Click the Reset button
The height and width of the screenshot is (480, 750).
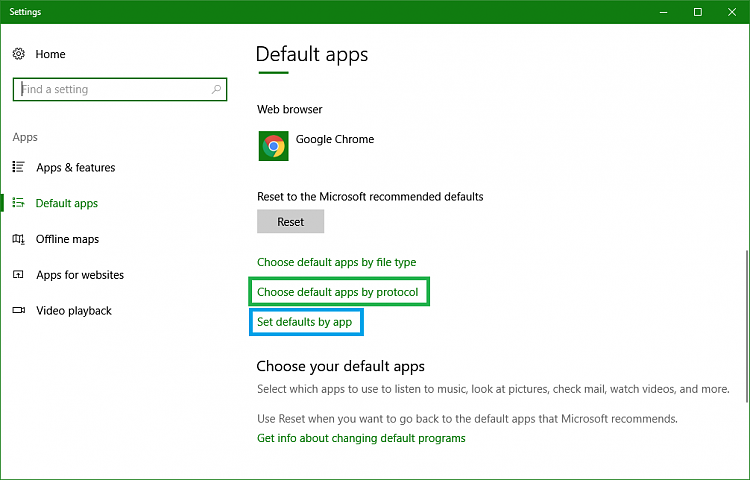point(290,221)
